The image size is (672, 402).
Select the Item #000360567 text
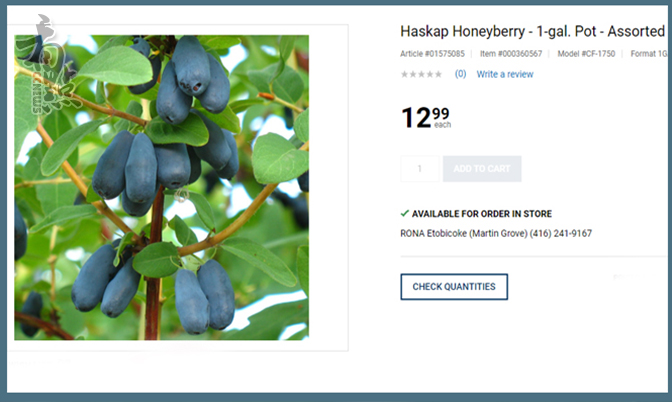click(511, 54)
